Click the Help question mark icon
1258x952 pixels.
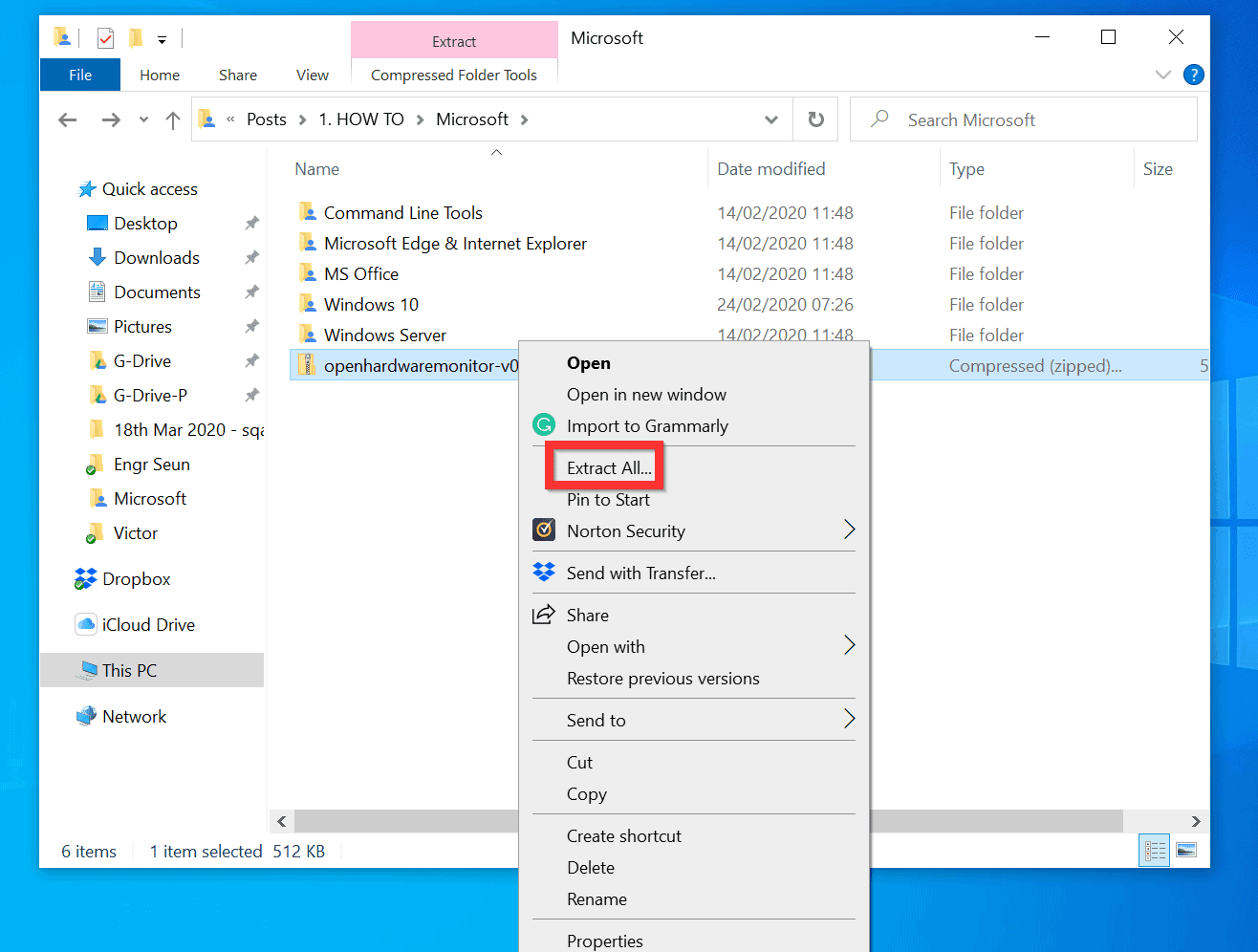pos(1193,75)
